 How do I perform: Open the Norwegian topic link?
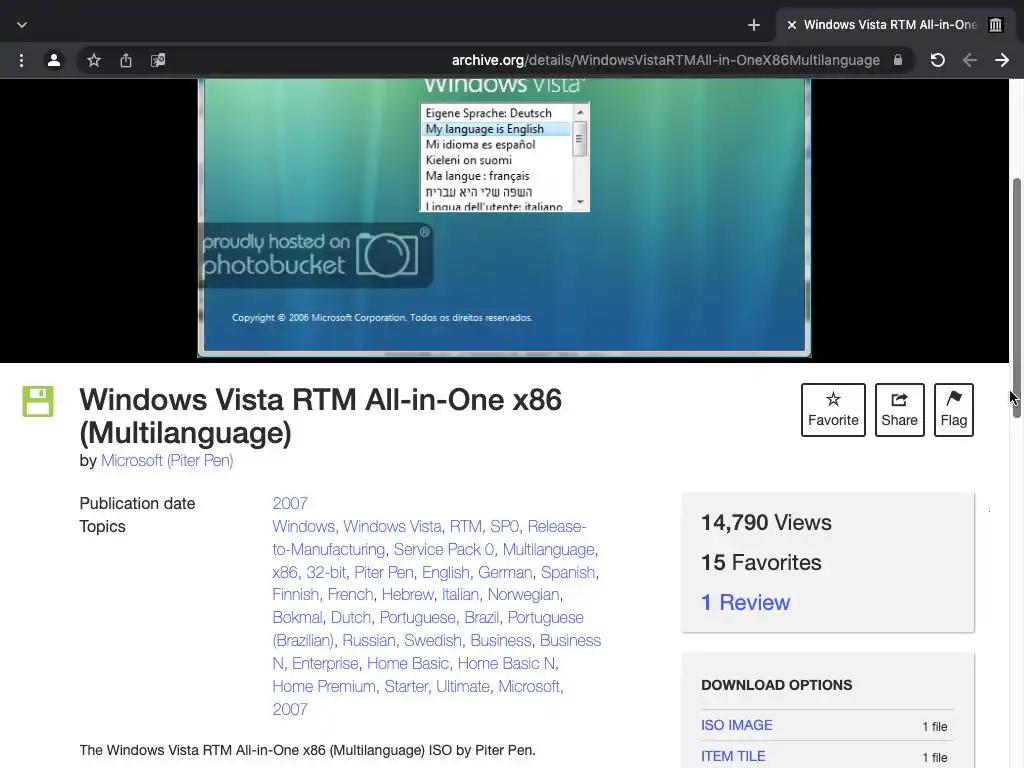coord(524,594)
